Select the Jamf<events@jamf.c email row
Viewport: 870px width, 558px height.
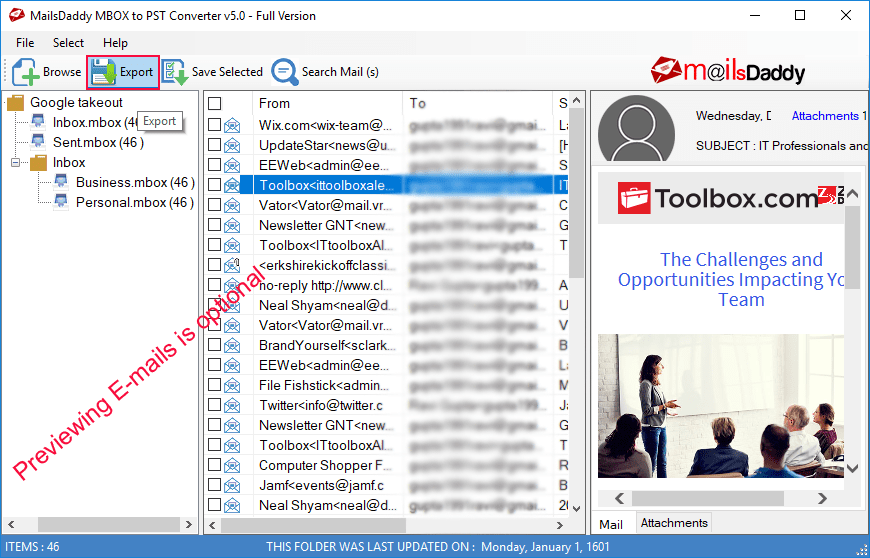pos(386,485)
